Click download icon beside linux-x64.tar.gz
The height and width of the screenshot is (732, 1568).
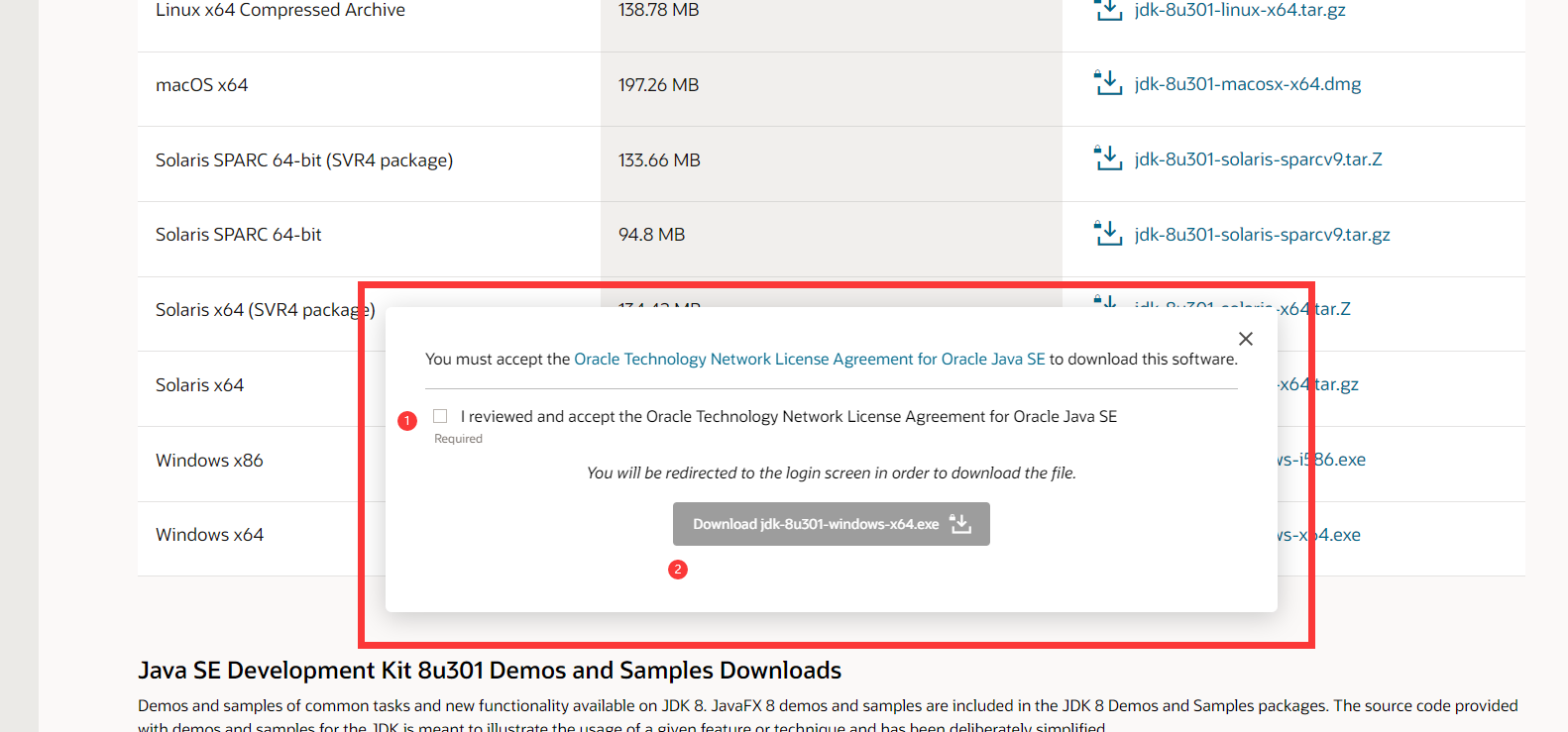point(1107,10)
